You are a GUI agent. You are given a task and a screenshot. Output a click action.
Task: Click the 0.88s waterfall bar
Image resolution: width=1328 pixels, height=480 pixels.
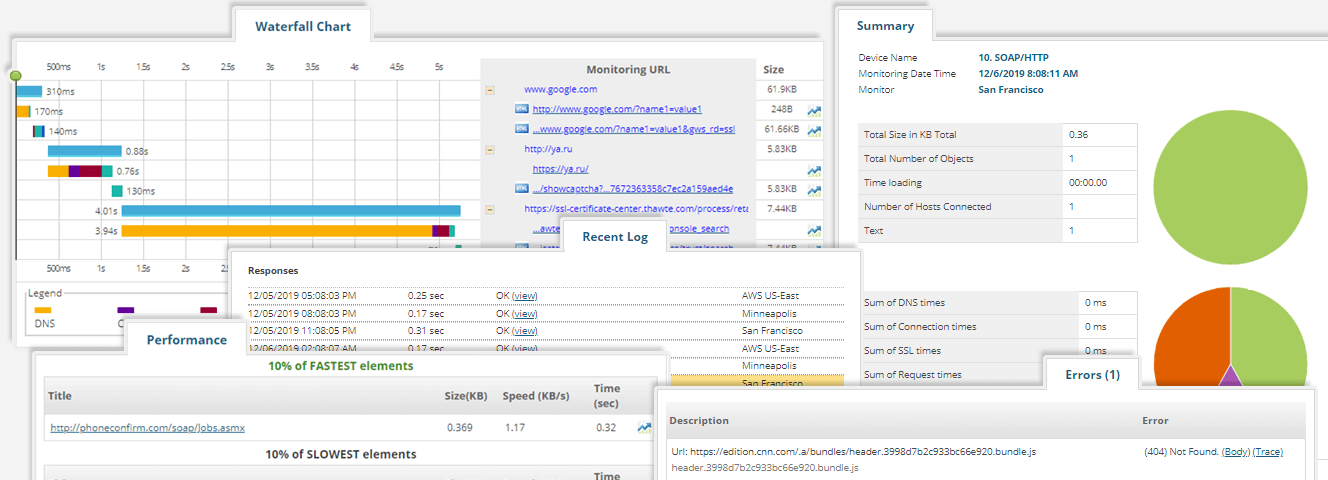(85, 151)
